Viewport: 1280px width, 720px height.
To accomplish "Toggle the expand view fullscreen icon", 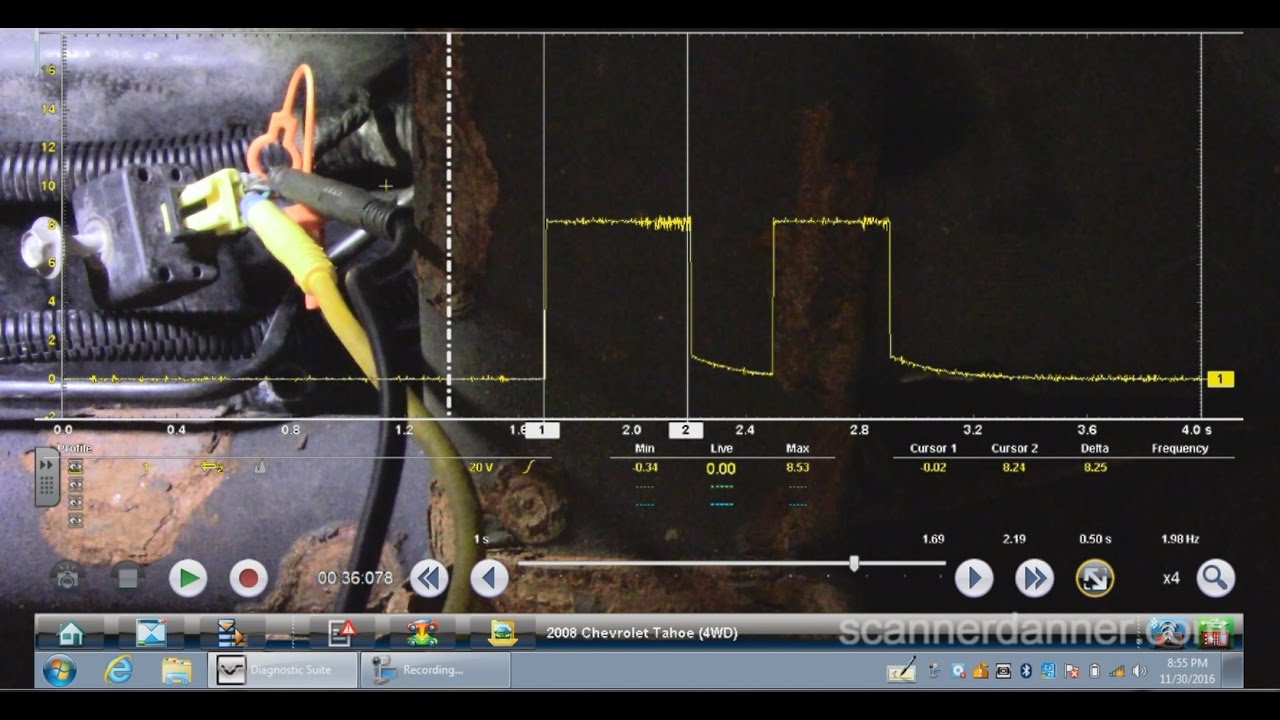I will tap(1094, 578).
